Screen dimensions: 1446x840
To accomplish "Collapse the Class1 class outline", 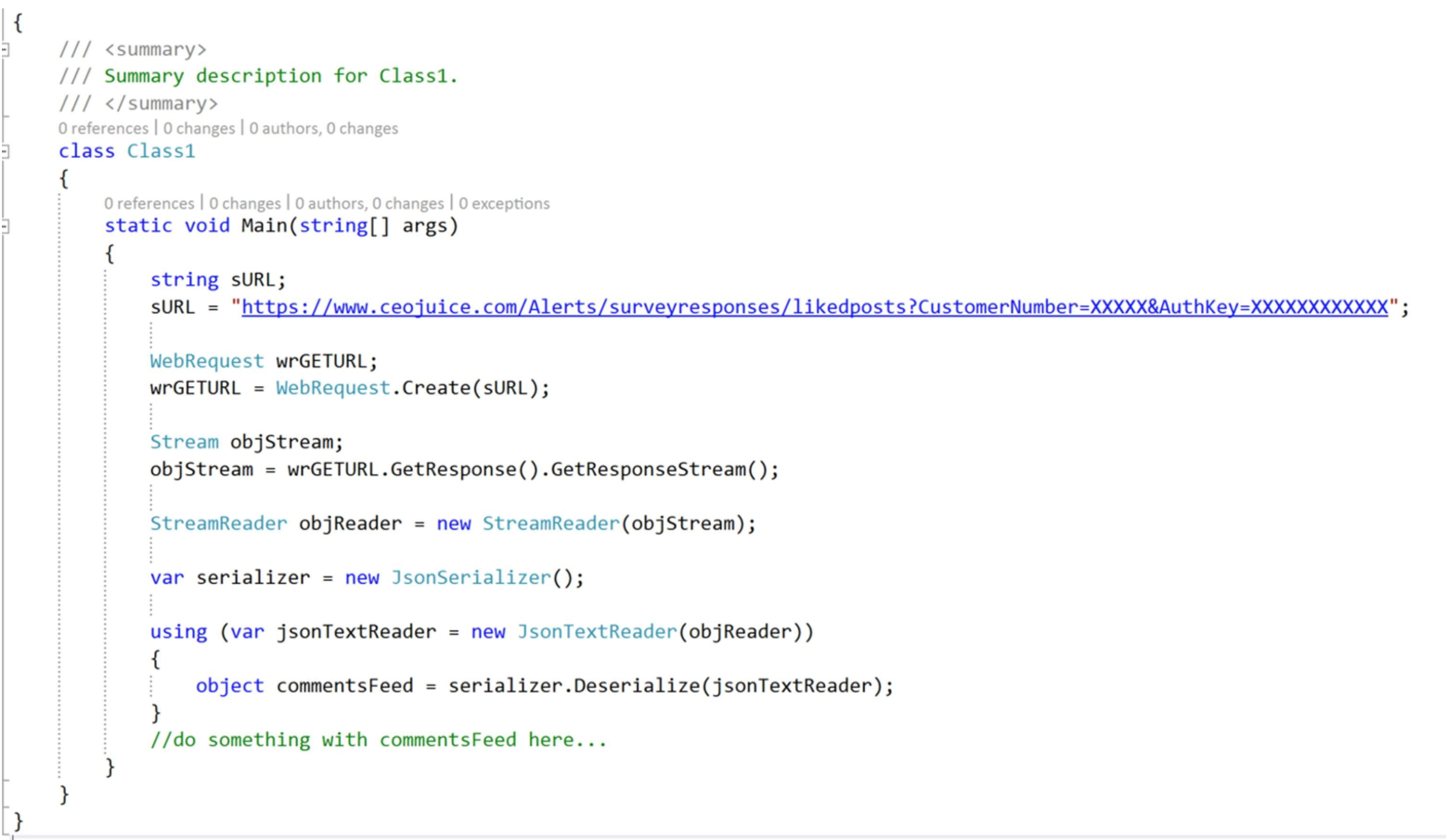I will pyautogui.click(x=5, y=150).
